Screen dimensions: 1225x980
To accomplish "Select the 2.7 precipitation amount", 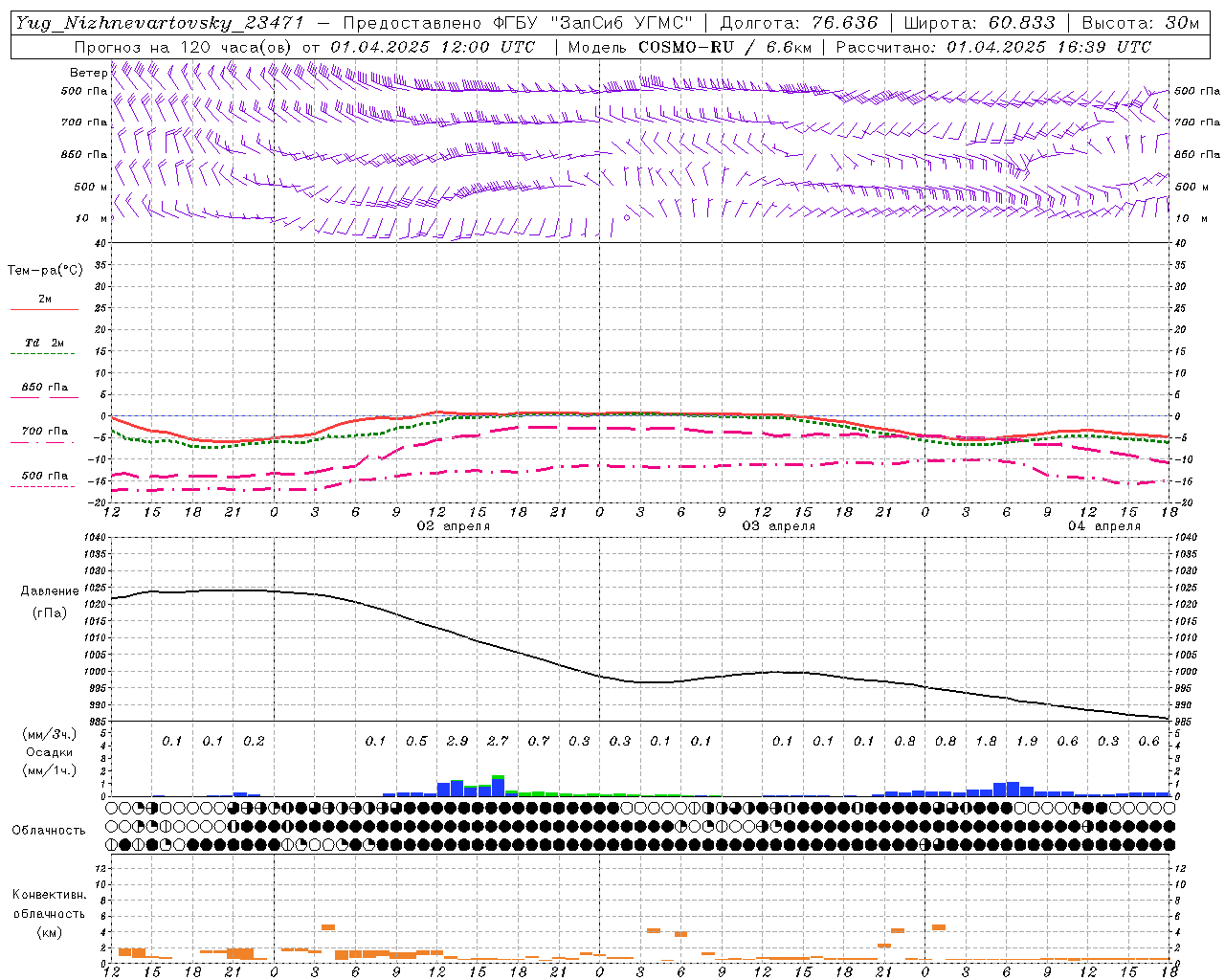I will point(498,741).
